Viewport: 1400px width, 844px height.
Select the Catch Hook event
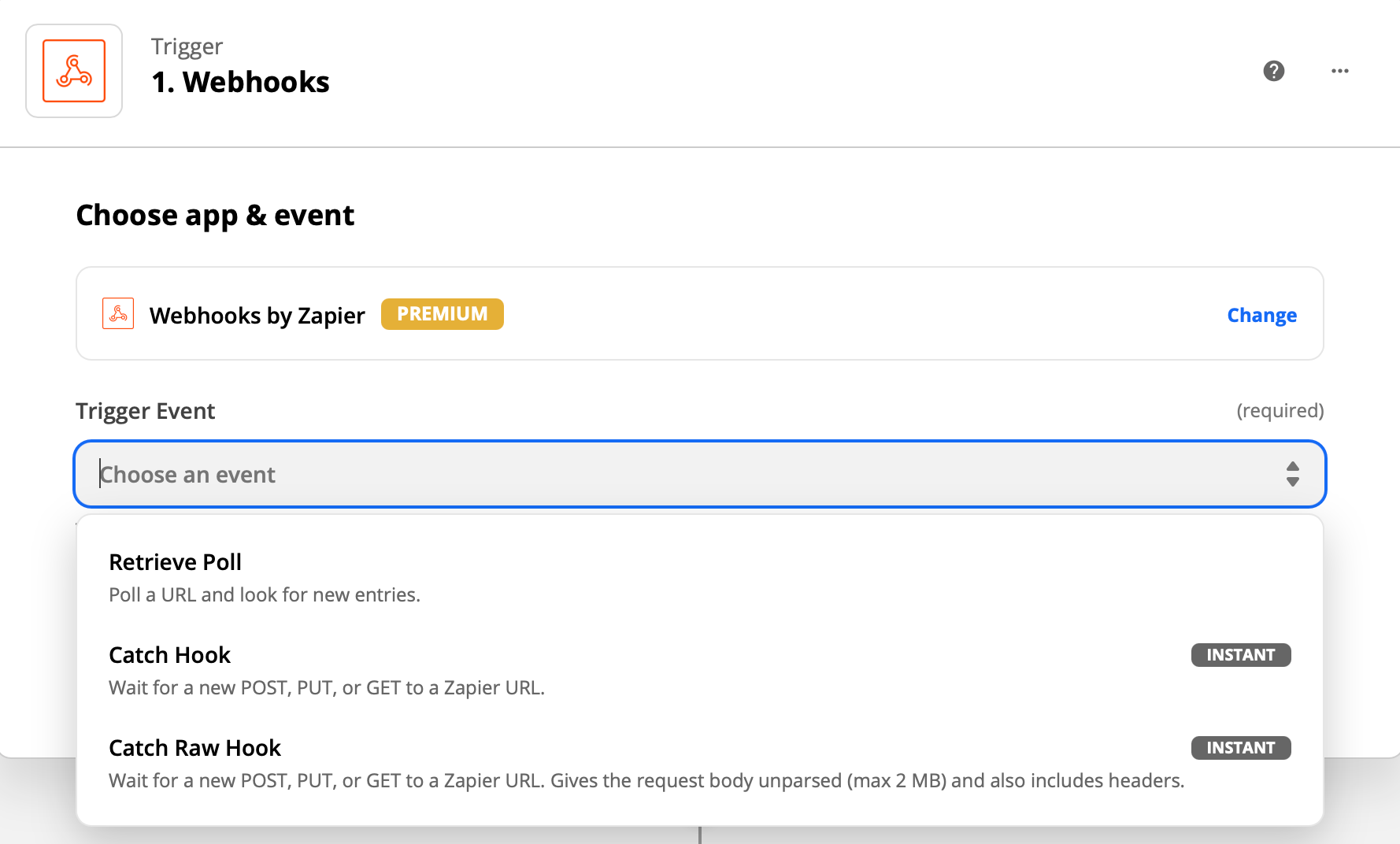click(x=699, y=671)
